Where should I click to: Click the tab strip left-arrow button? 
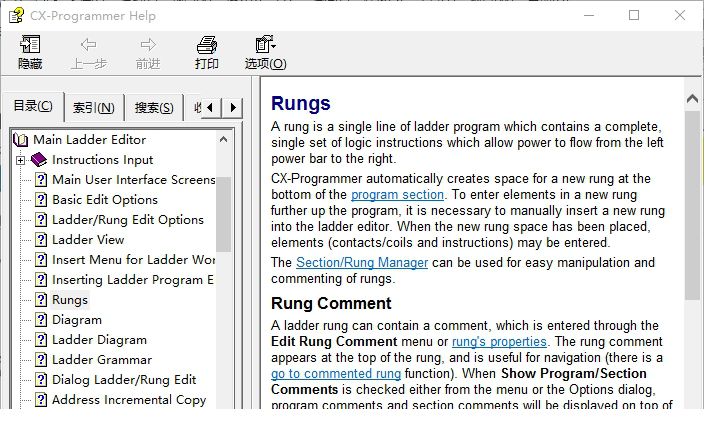[210, 108]
